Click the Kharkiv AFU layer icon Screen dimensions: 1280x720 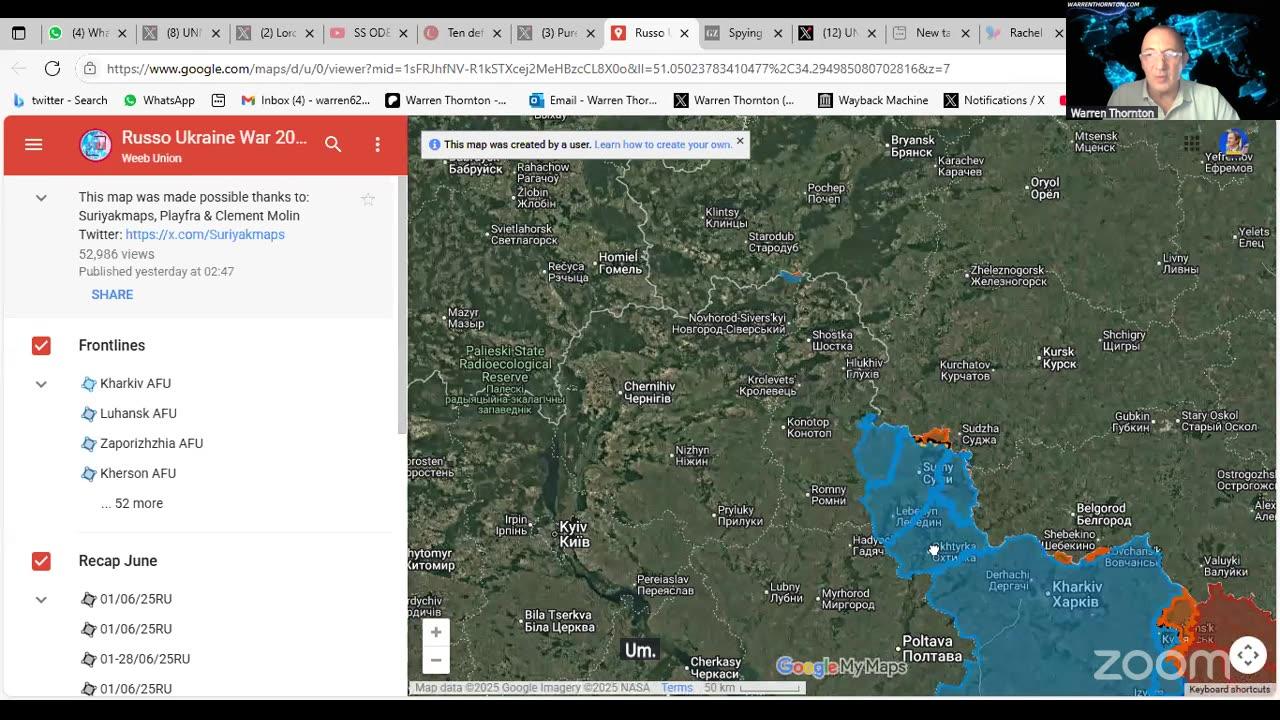pos(88,384)
